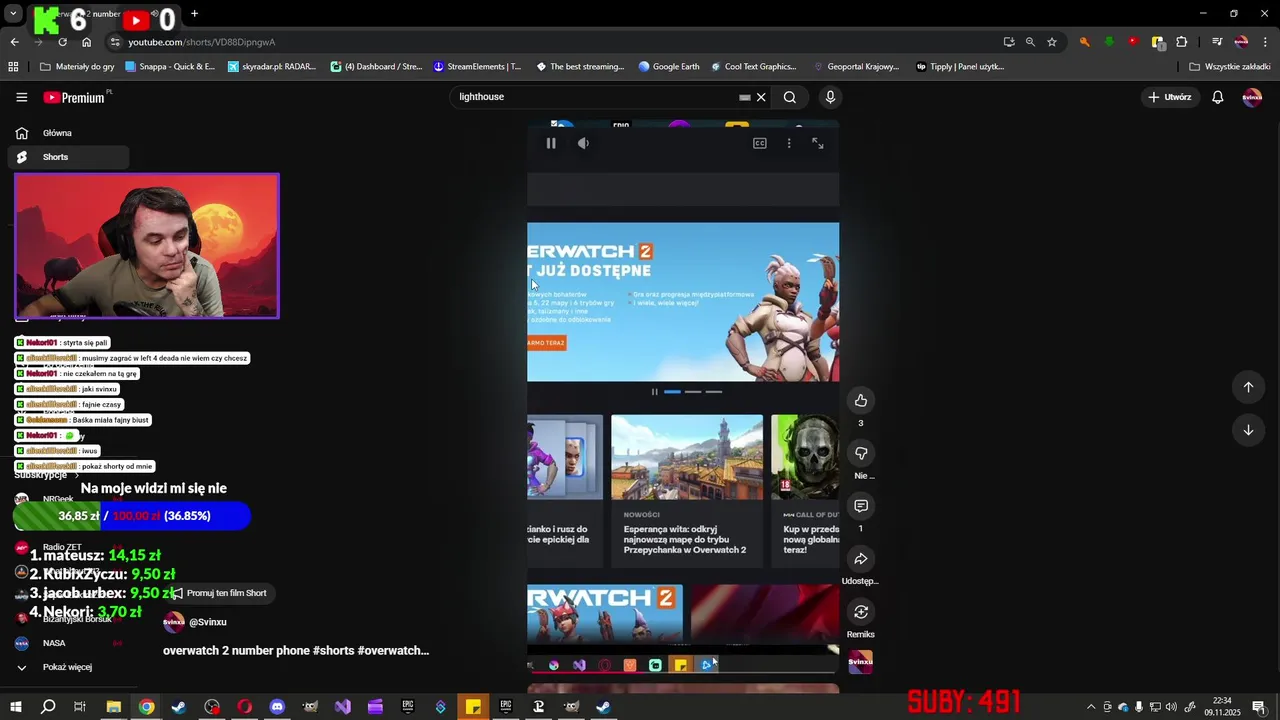
Task: Pause the Short video
Action: 551,143
